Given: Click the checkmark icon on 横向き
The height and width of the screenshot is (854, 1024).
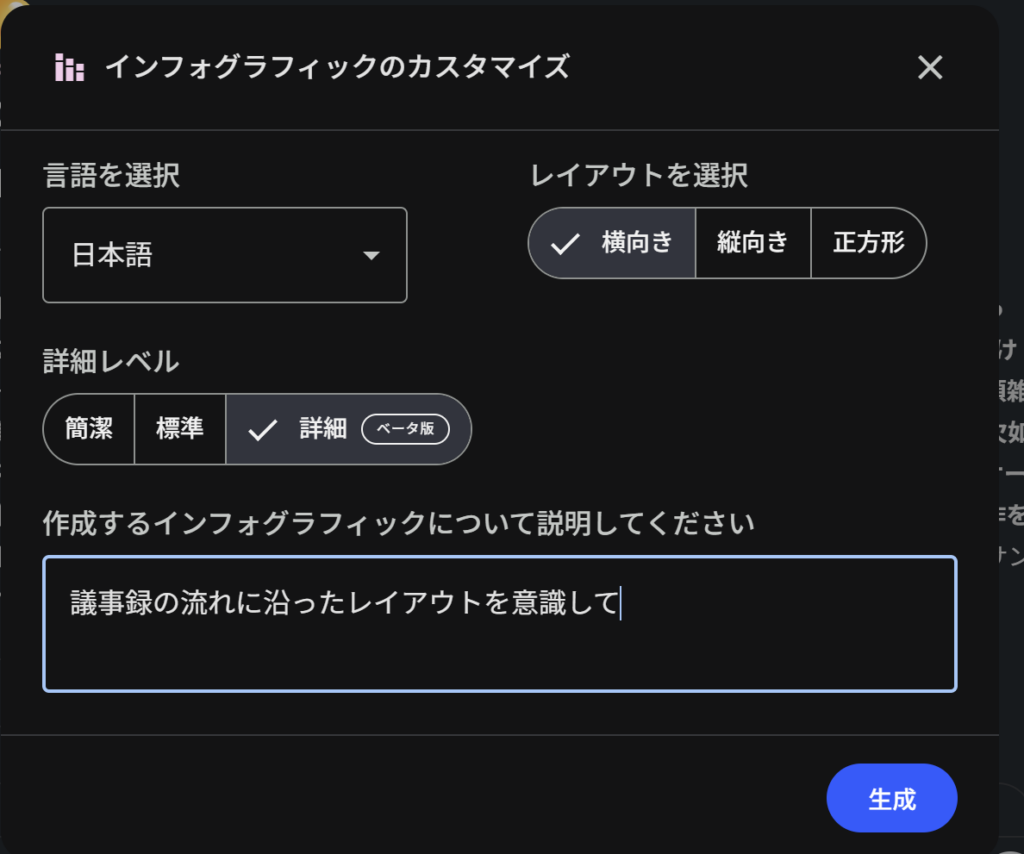Looking at the screenshot, I should pyautogui.click(x=565, y=243).
